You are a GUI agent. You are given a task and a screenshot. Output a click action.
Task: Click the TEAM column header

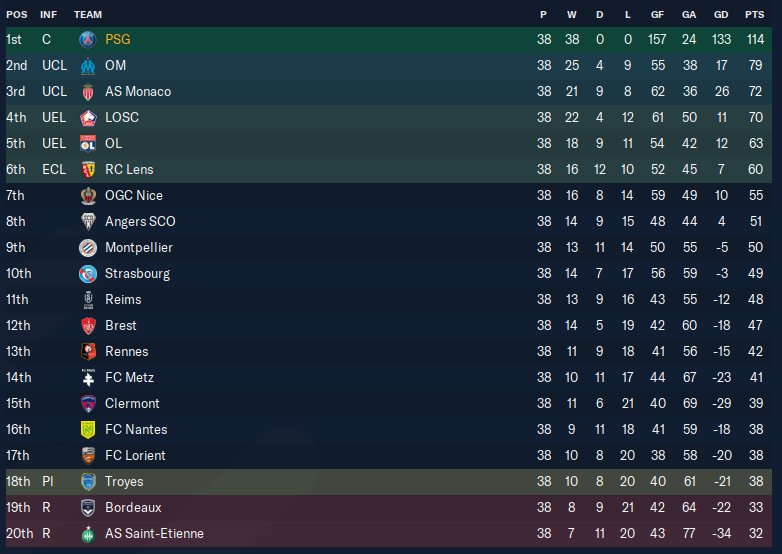pyautogui.click(x=88, y=15)
